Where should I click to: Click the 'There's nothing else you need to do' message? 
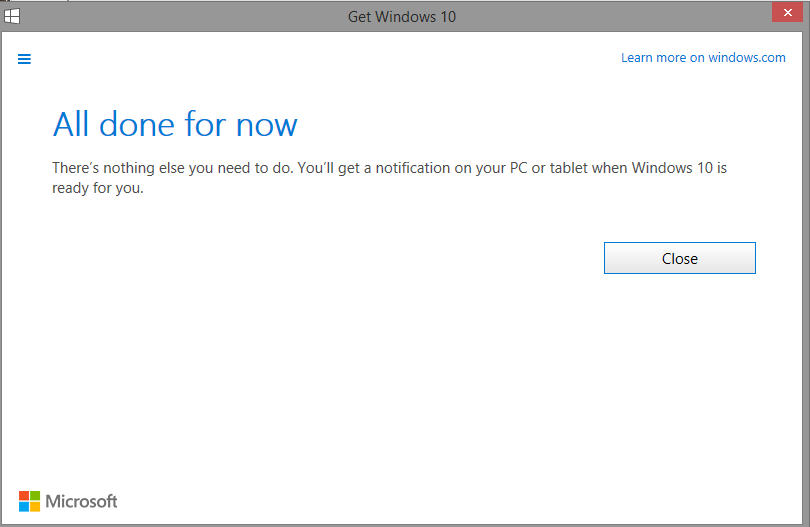pyautogui.click(x=390, y=178)
